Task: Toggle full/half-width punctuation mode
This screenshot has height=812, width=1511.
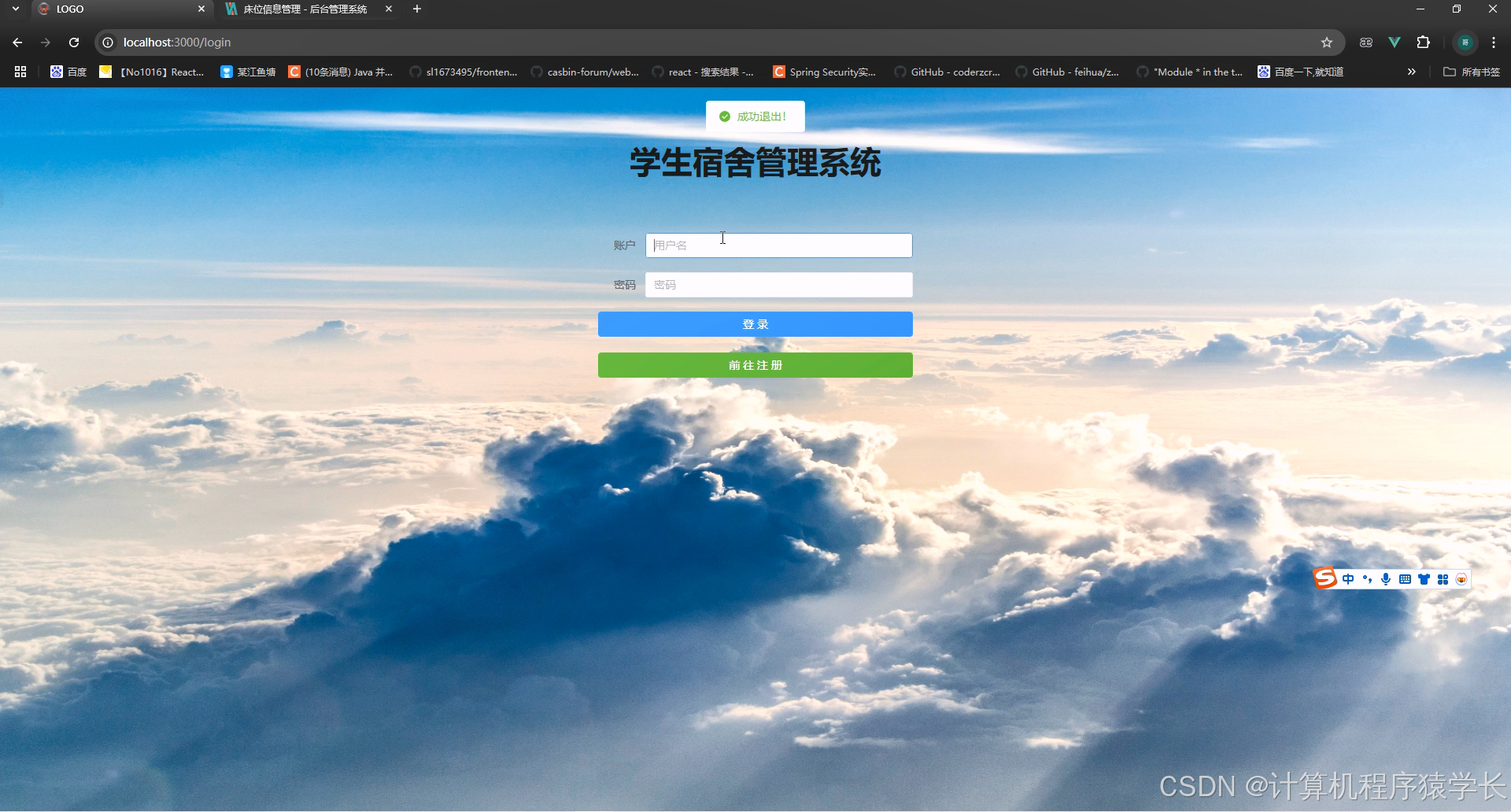Action: 1367,578
